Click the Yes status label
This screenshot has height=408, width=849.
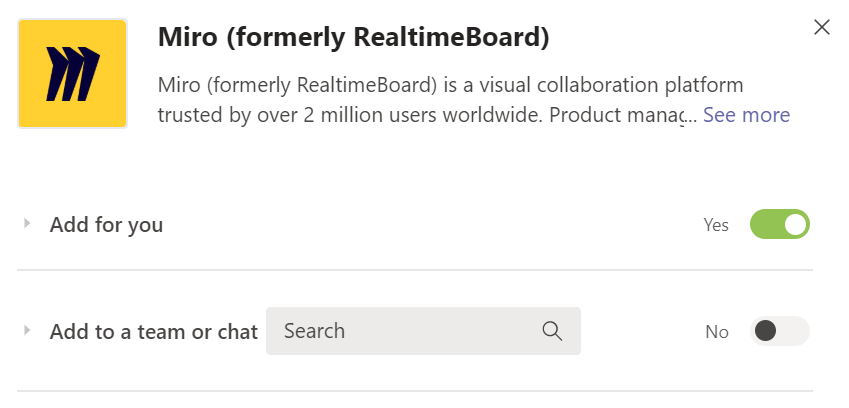[x=716, y=225]
